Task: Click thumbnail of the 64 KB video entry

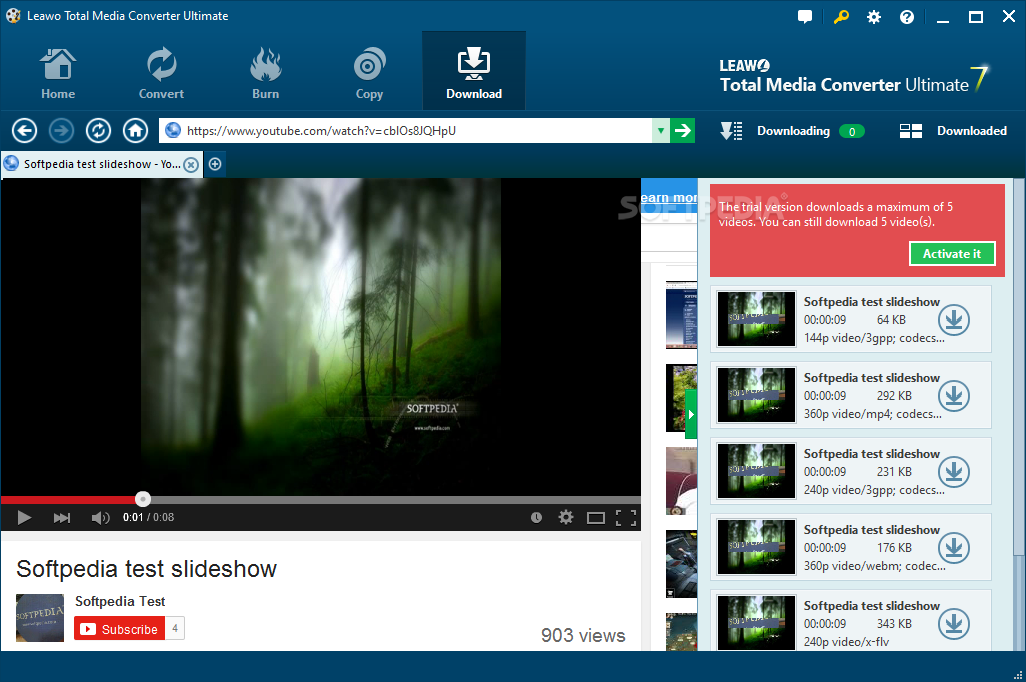Action: click(756, 319)
